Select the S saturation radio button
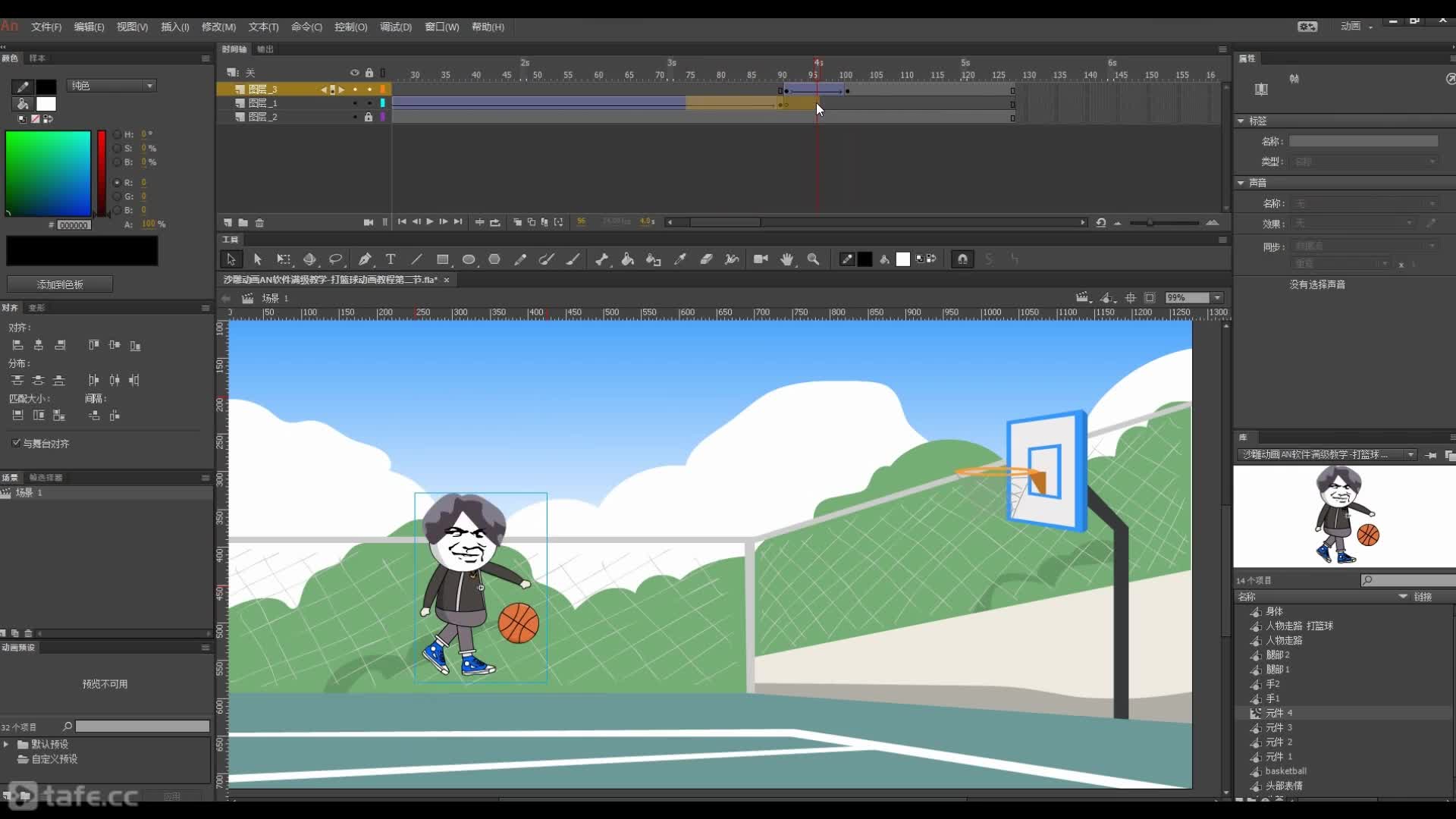 pyautogui.click(x=117, y=149)
